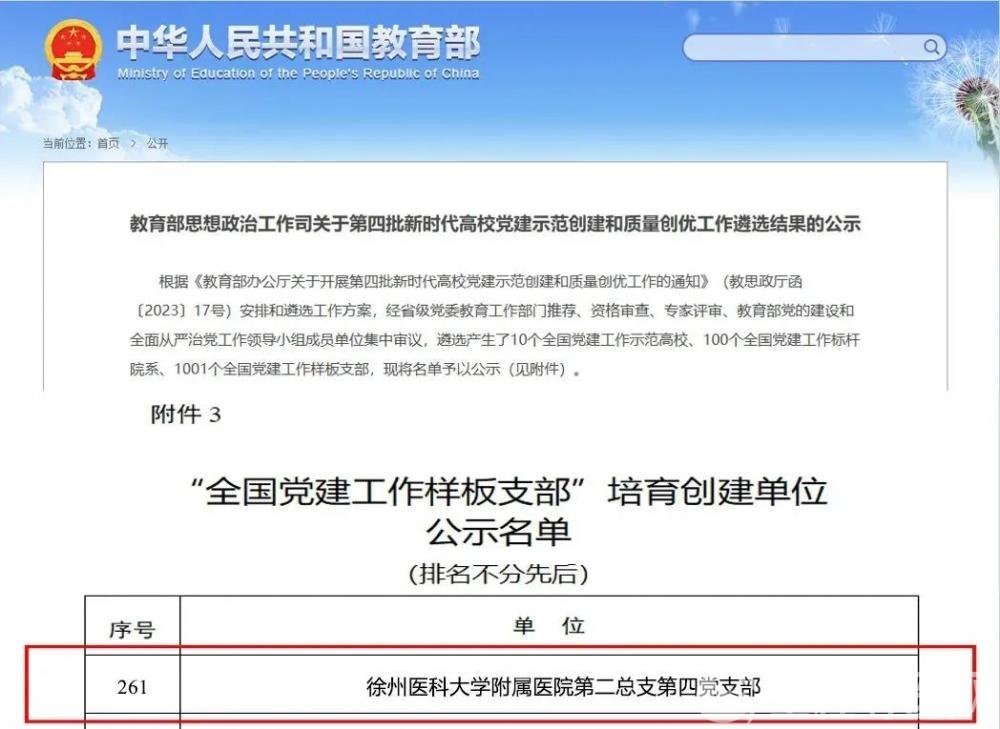Click the Ministry of Education English subtitle
Image resolution: width=1000 pixels, height=729 pixels.
tap(298, 73)
